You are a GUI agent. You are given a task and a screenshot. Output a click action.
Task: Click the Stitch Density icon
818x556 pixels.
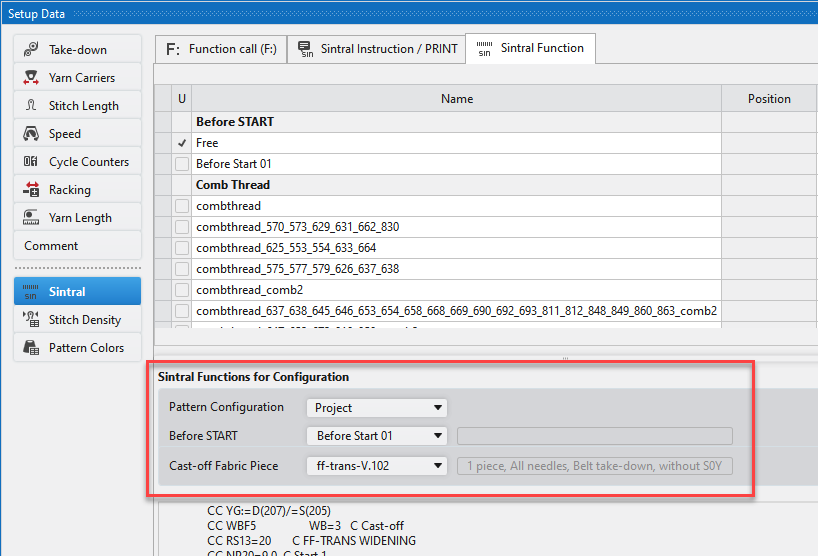(x=31, y=320)
